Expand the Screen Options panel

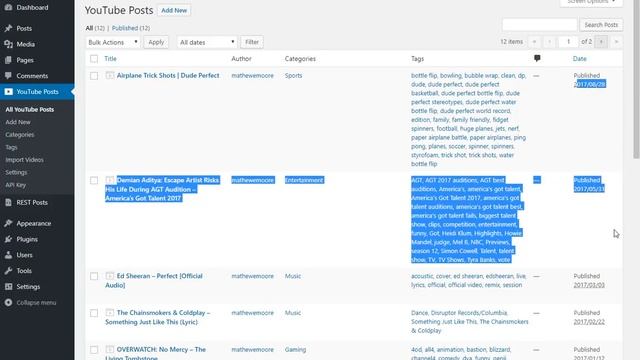tap(591, 2)
